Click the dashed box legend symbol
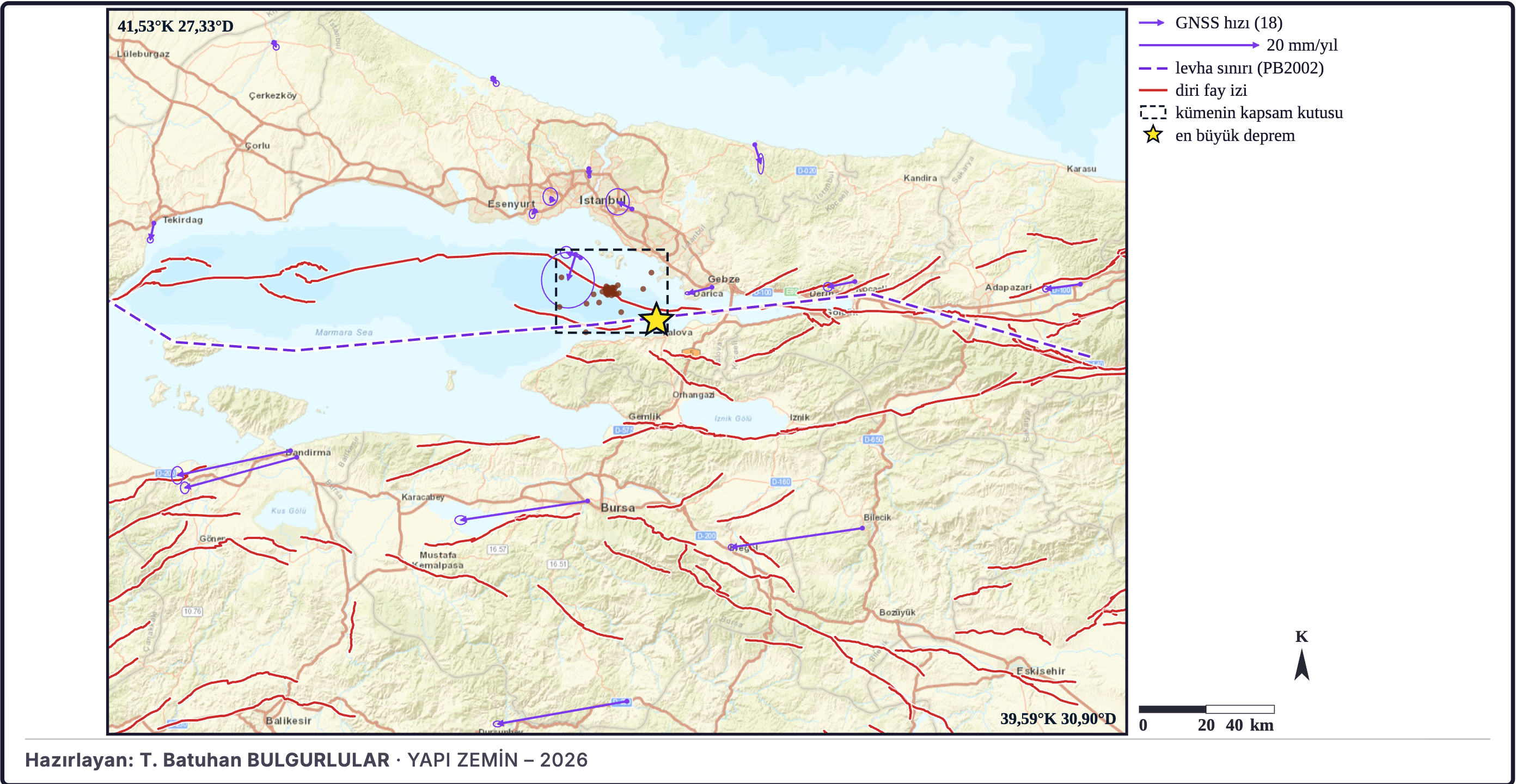This screenshot has width=1516, height=784. click(1152, 112)
